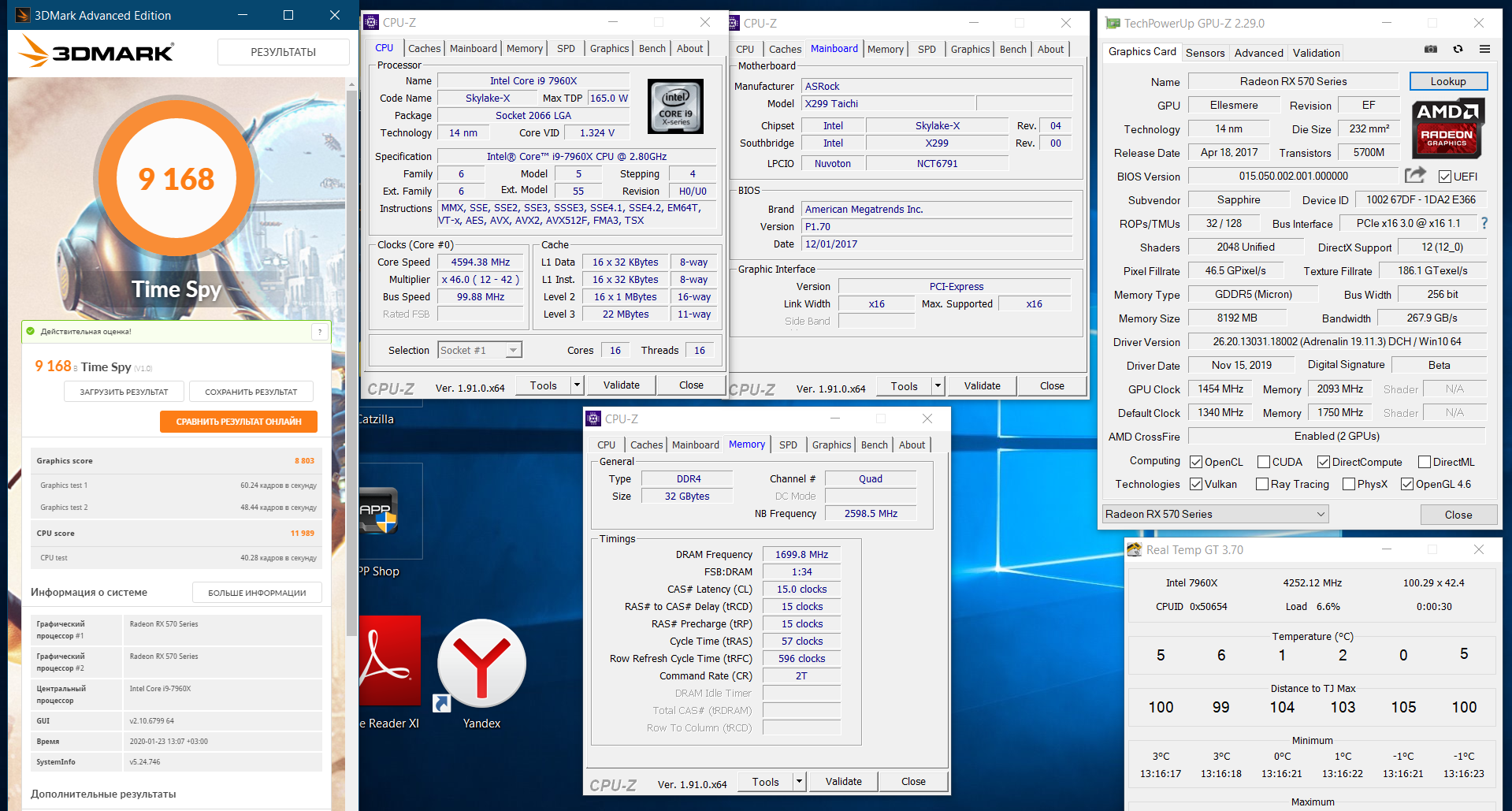This screenshot has height=811, width=1512.
Task: Click Validate in CPU-Z Memory window
Action: coord(843,781)
